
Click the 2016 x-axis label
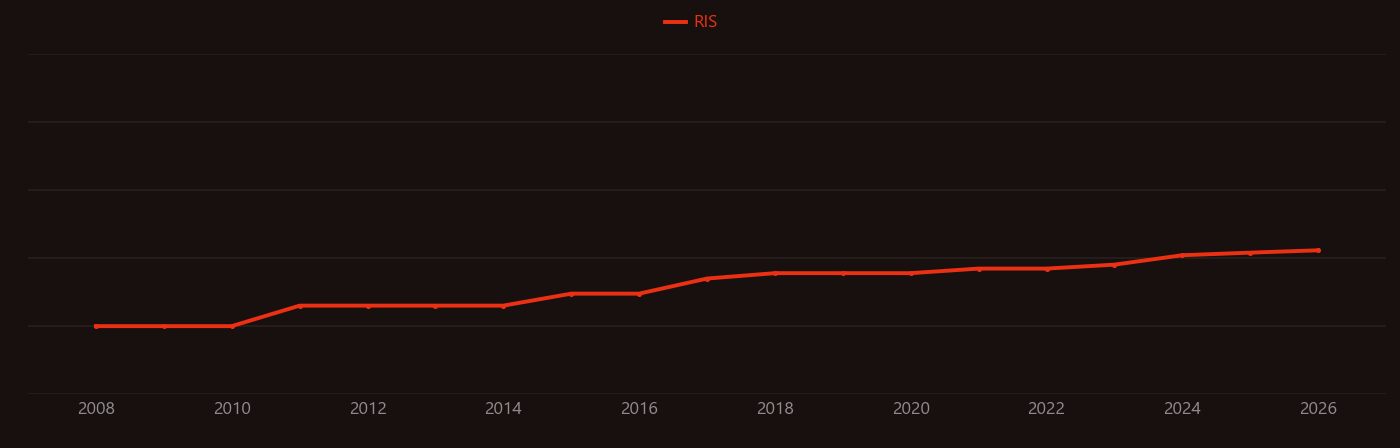(x=639, y=409)
